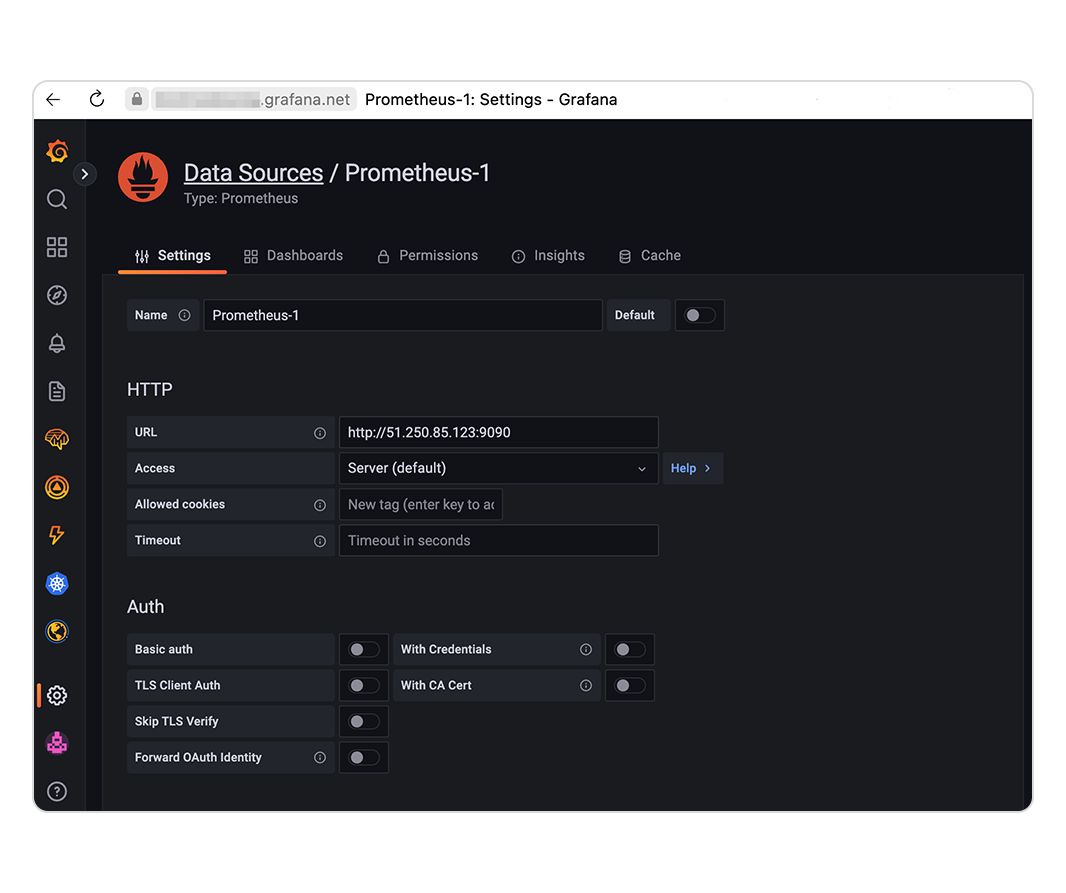Image resolution: width=1066 pixels, height=893 pixels.
Task: Open the Configuration gear icon in sidebar
Action: point(57,695)
